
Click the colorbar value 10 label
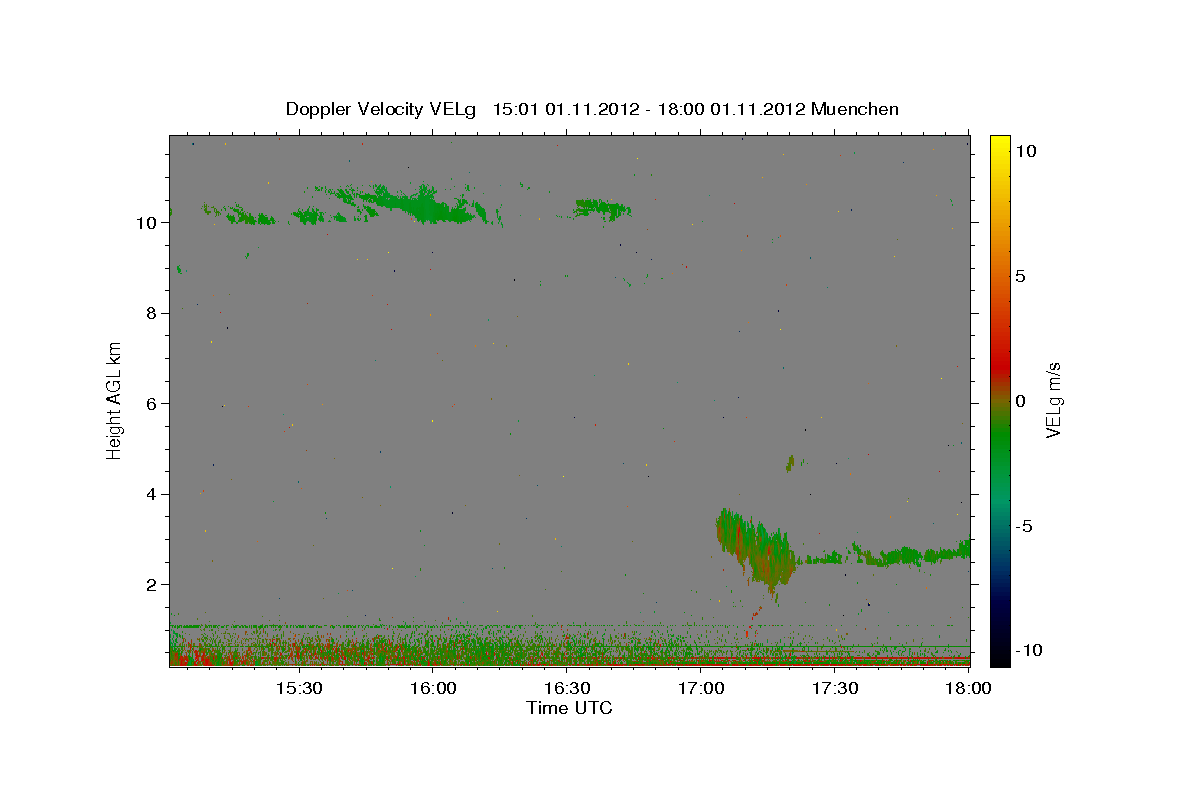tap(1025, 151)
